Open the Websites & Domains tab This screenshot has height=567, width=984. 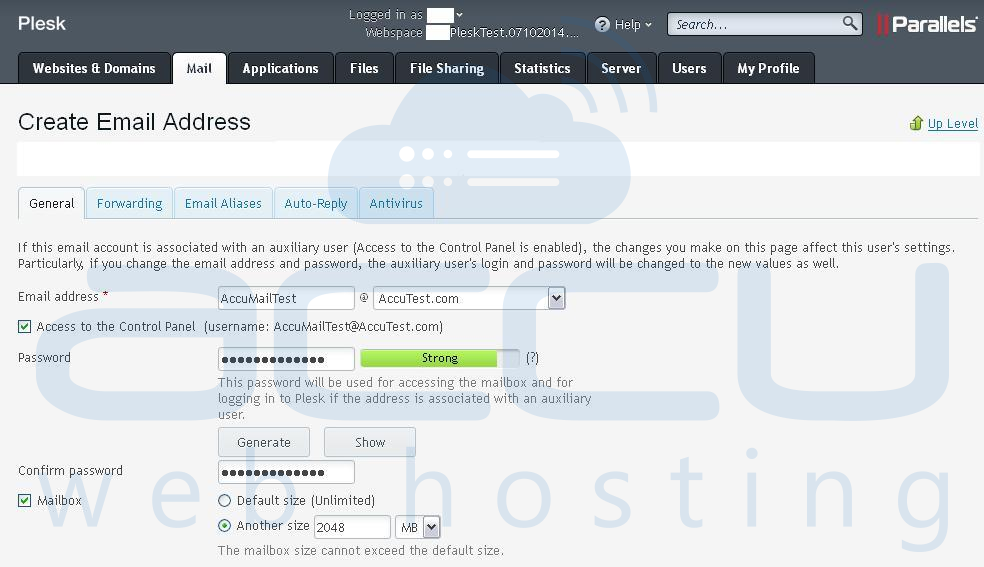coord(94,68)
